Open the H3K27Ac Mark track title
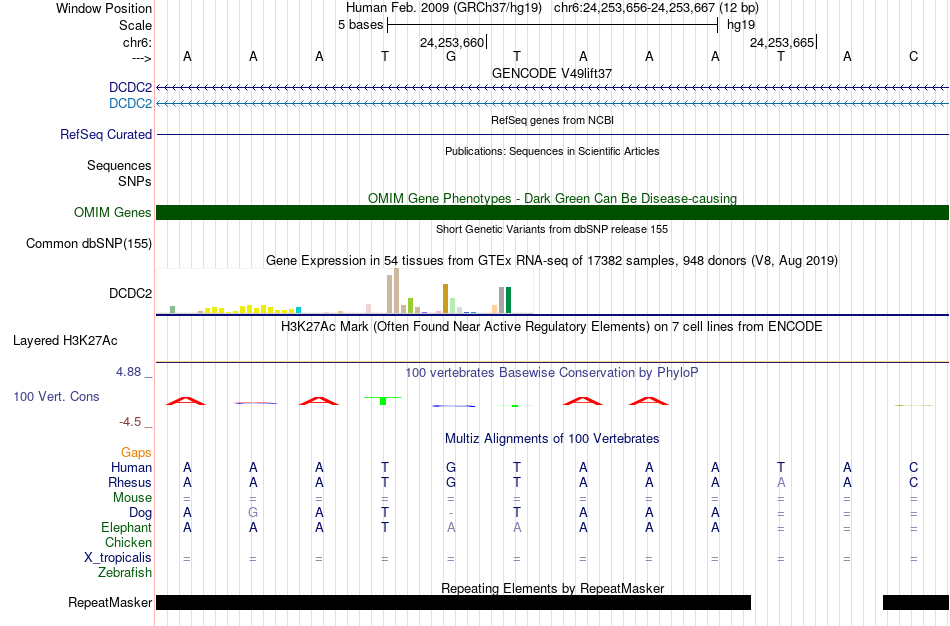This screenshot has height=626, width=950. 552,327
